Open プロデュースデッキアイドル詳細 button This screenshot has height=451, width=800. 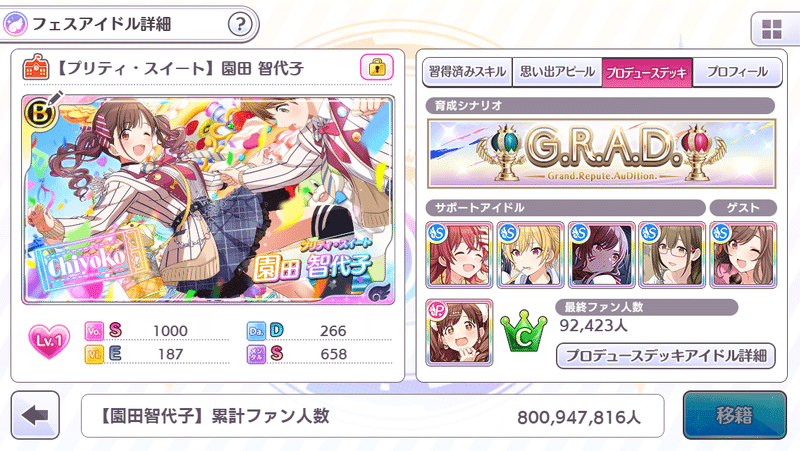pyautogui.click(x=666, y=356)
